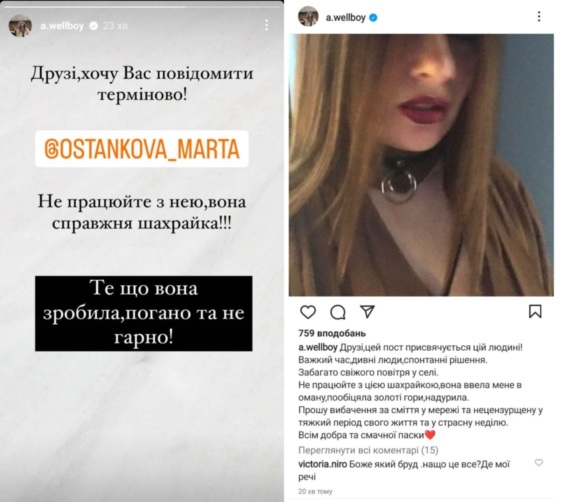Open the a.wellboy username in post header
The height and width of the screenshot is (502, 561).
point(346,17)
